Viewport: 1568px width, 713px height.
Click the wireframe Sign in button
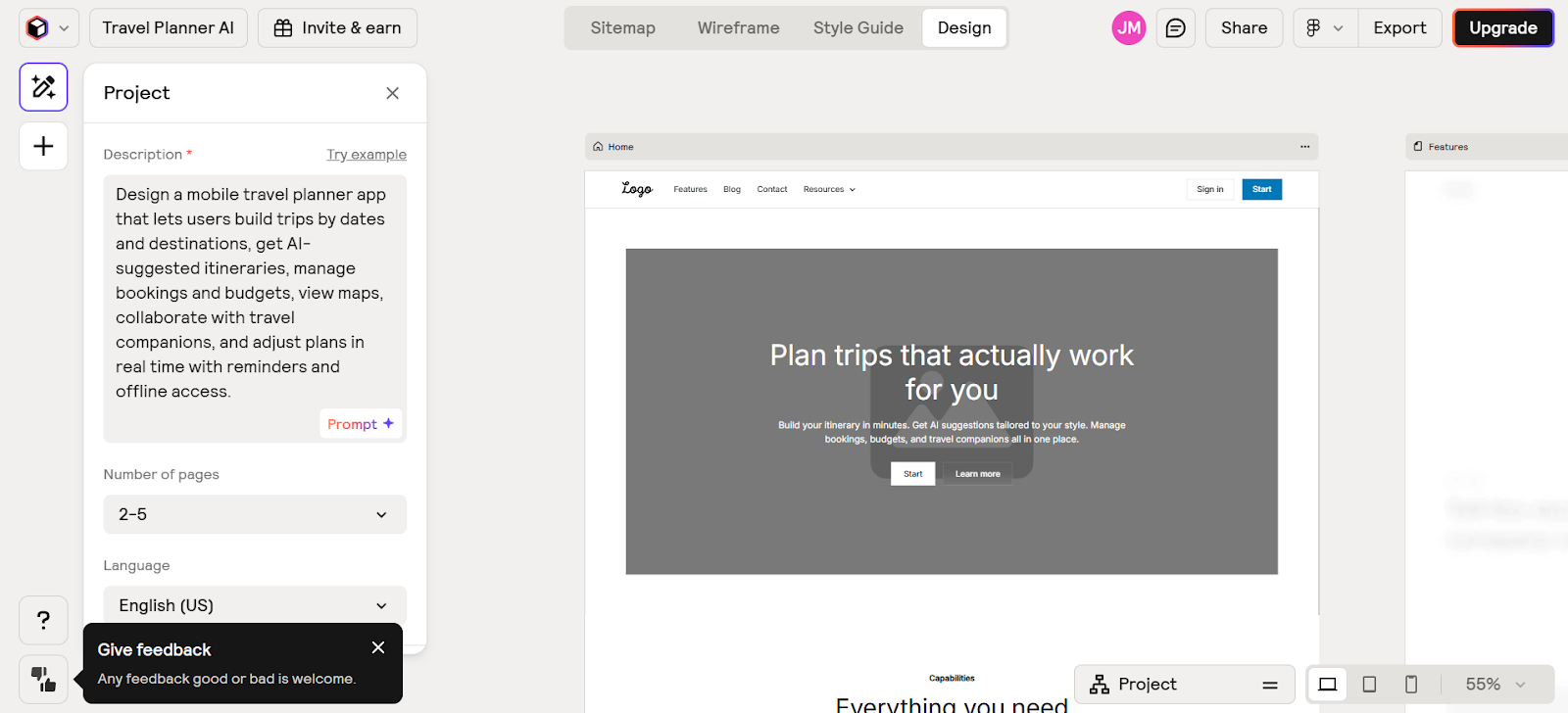point(1210,190)
